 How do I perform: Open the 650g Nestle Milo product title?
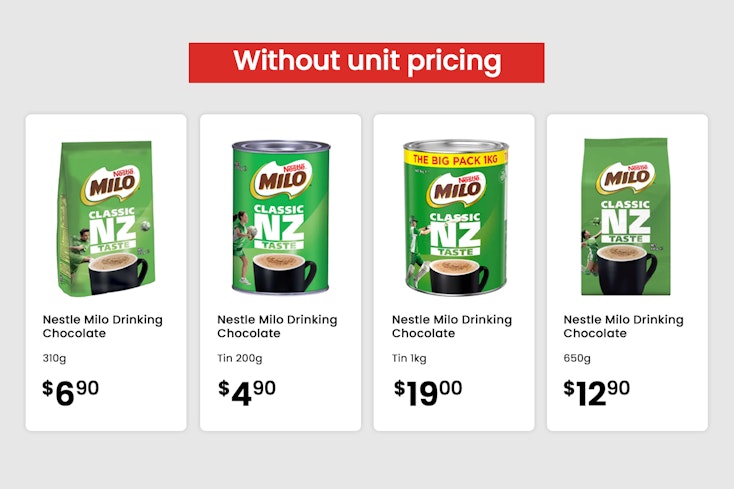point(624,326)
